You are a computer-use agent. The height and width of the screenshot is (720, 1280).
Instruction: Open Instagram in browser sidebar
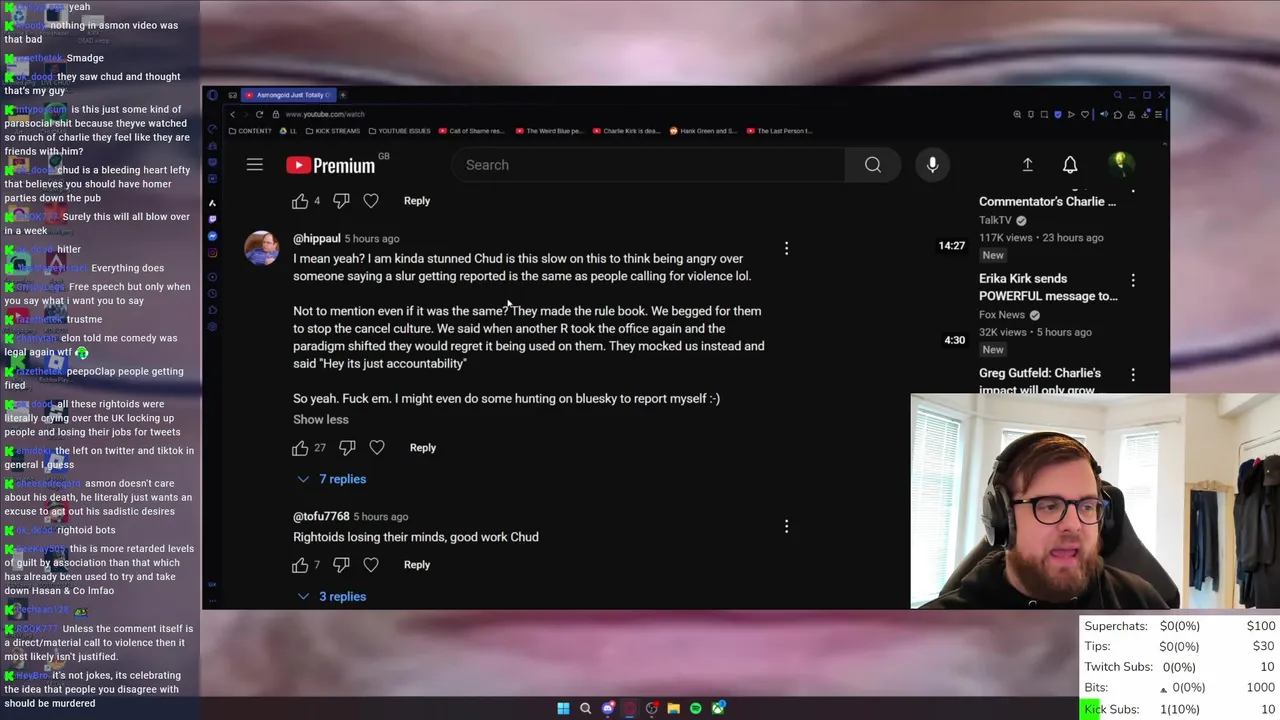point(212,253)
